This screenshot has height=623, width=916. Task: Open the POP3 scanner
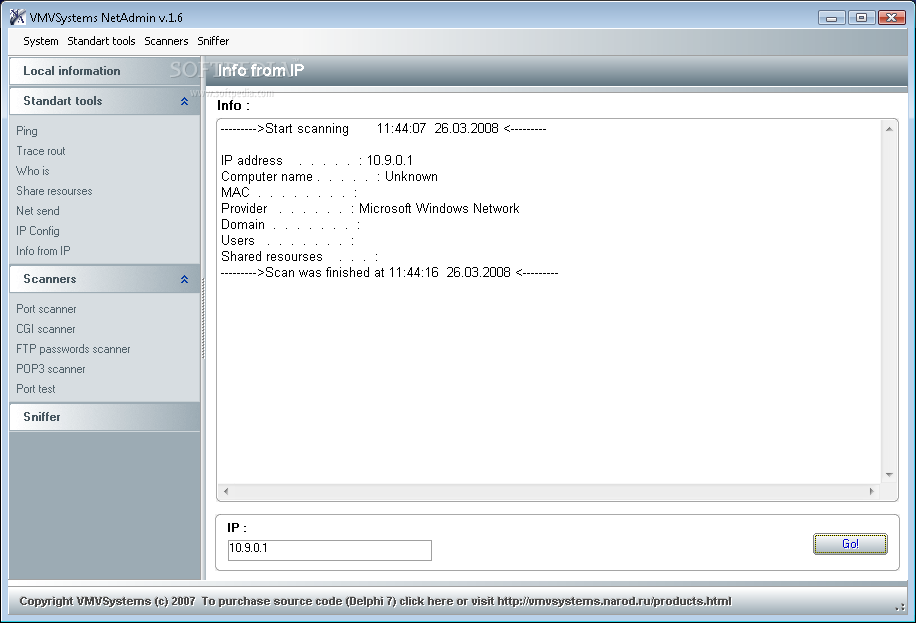[x=51, y=369]
